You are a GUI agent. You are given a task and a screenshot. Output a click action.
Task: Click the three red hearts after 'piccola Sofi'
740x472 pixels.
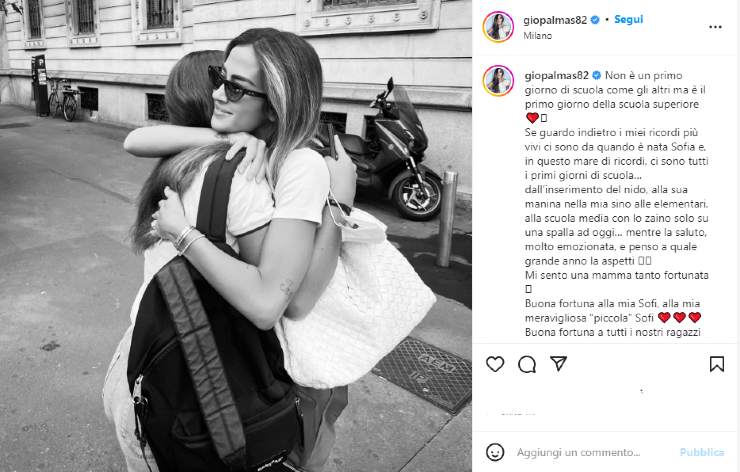click(679, 318)
